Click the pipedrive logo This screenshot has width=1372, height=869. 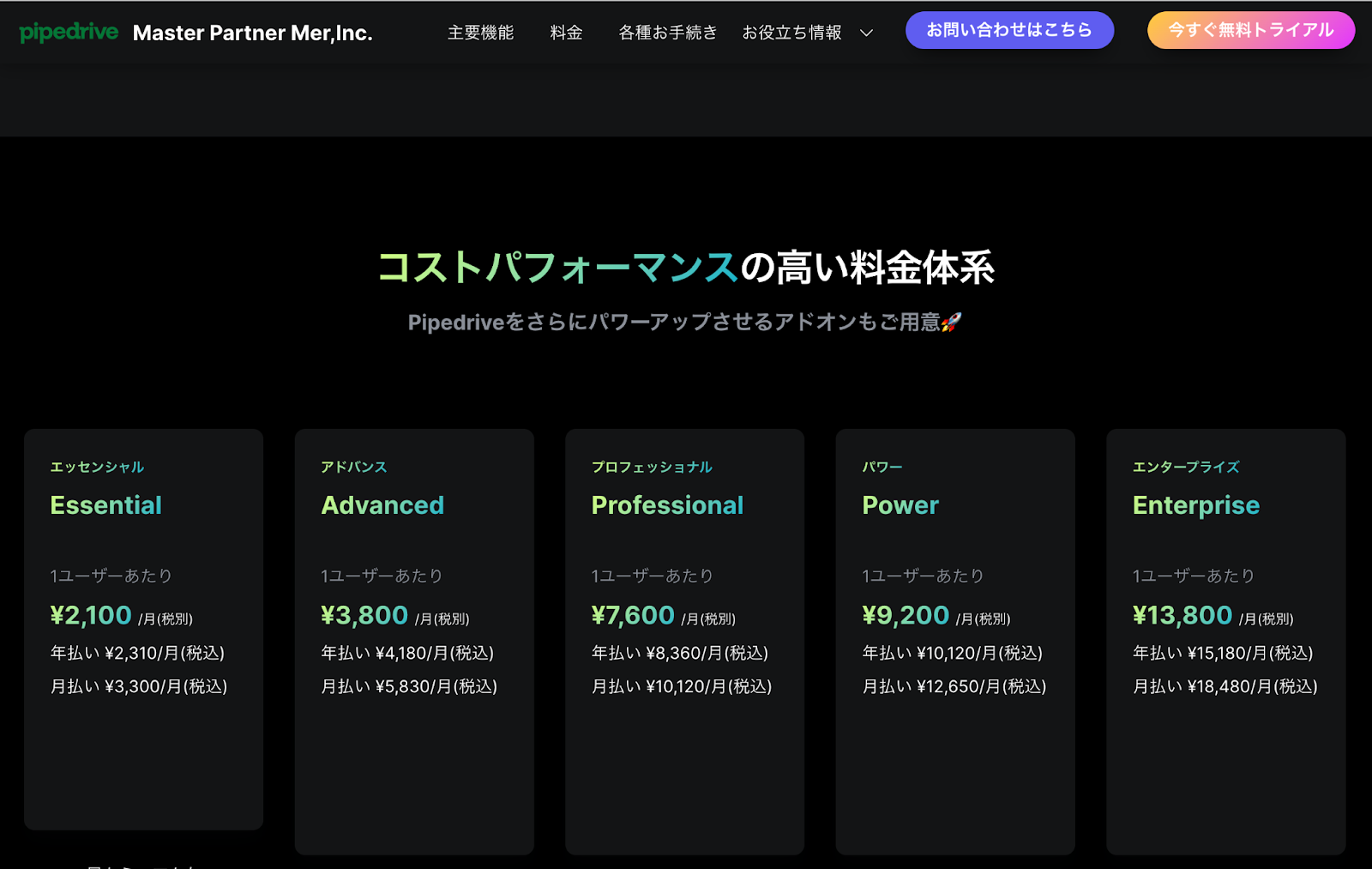tap(69, 33)
